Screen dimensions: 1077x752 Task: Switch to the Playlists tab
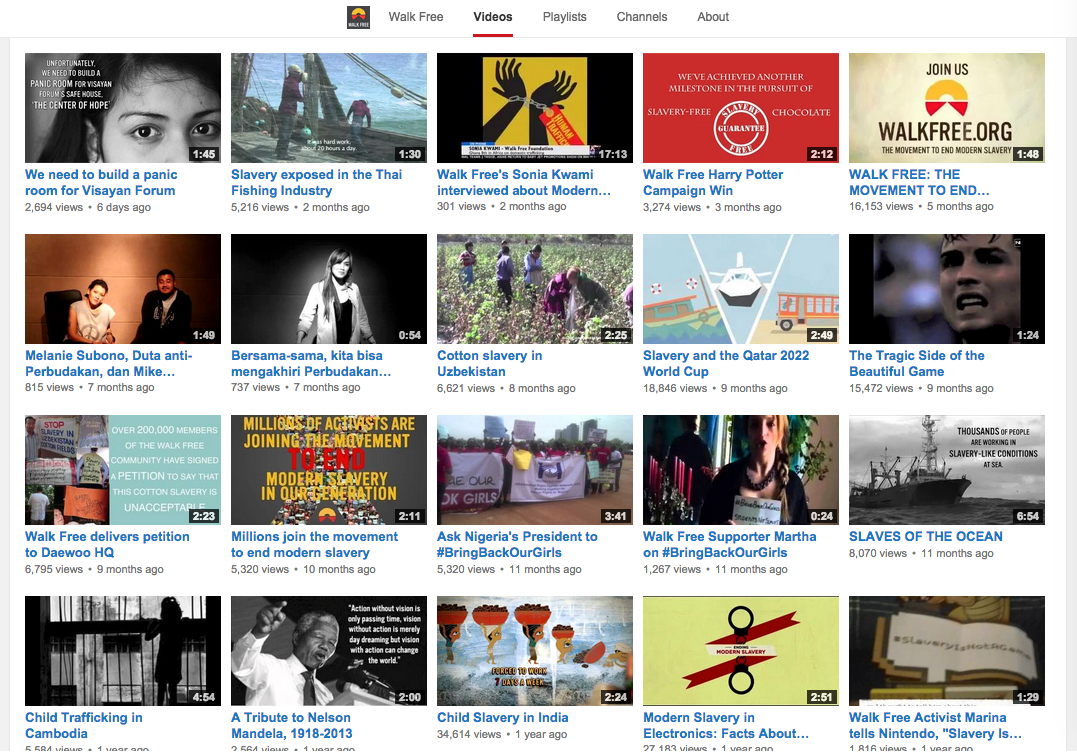point(565,17)
